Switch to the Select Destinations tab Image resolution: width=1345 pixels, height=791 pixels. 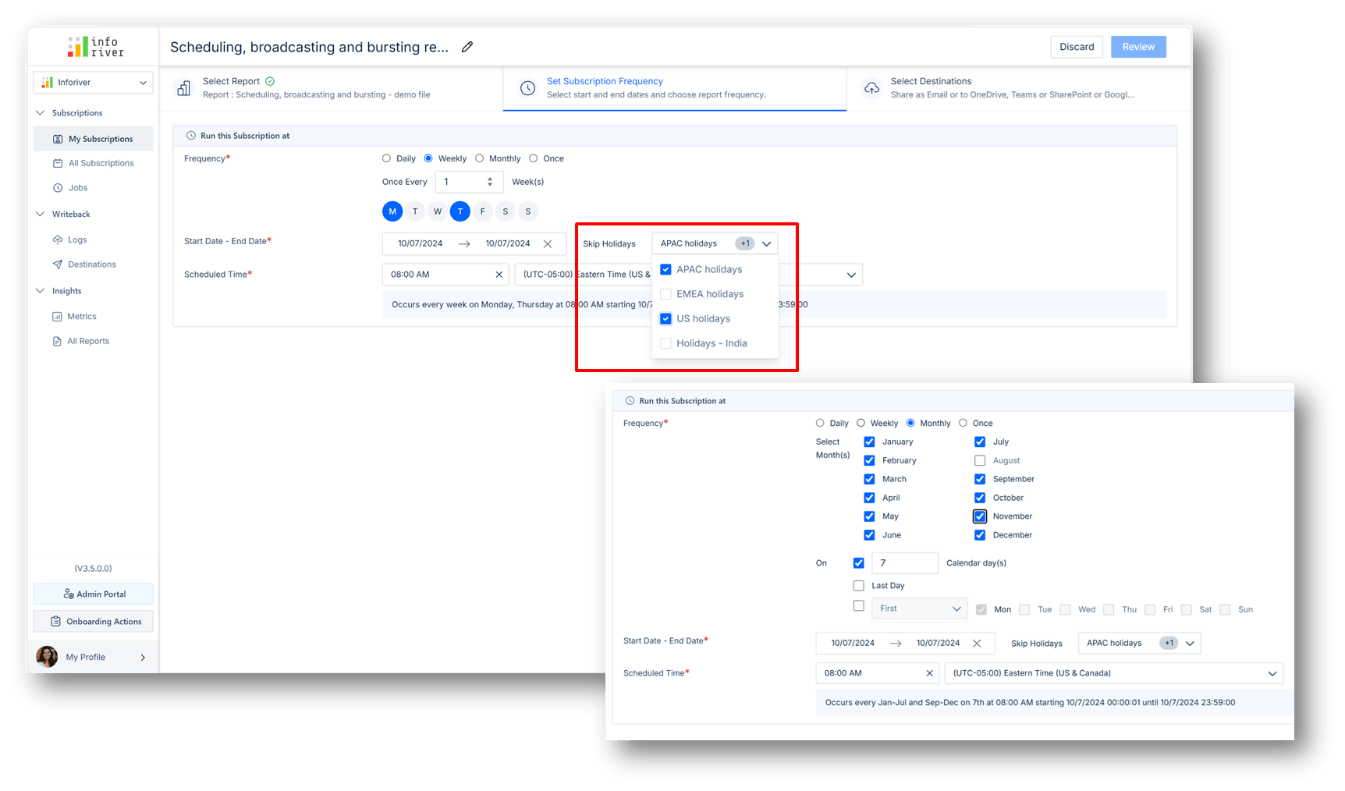coord(1019,88)
